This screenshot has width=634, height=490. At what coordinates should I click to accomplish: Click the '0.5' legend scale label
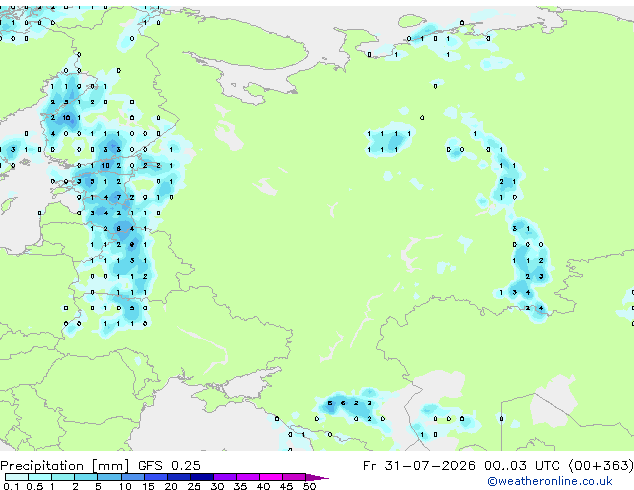(35, 486)
